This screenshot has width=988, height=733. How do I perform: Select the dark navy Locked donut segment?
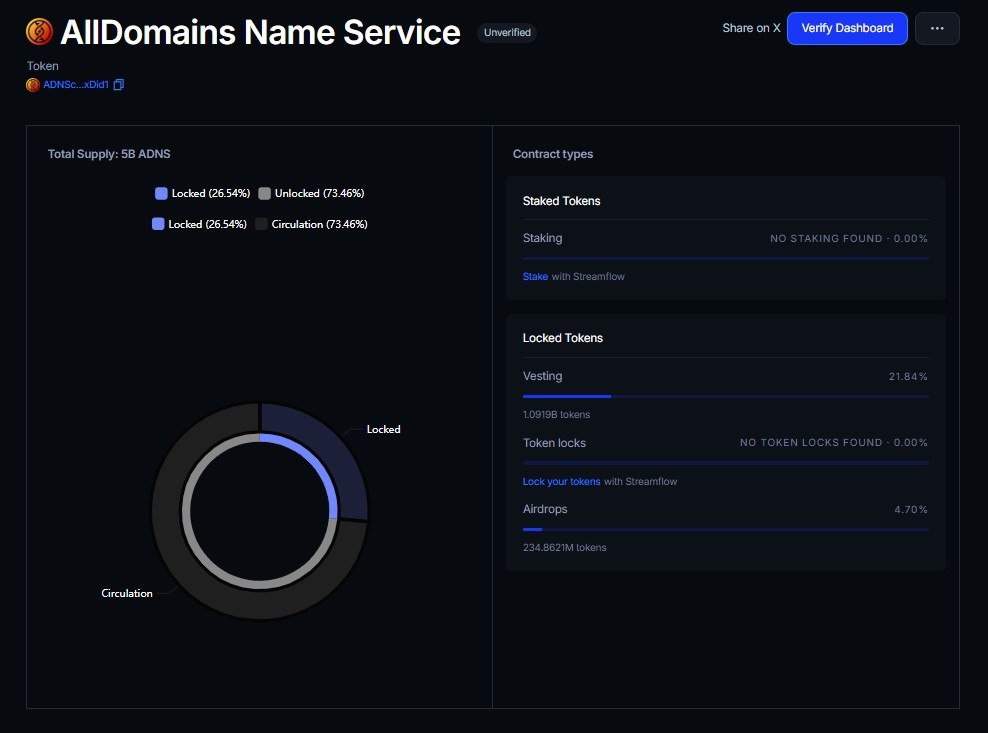325,463
